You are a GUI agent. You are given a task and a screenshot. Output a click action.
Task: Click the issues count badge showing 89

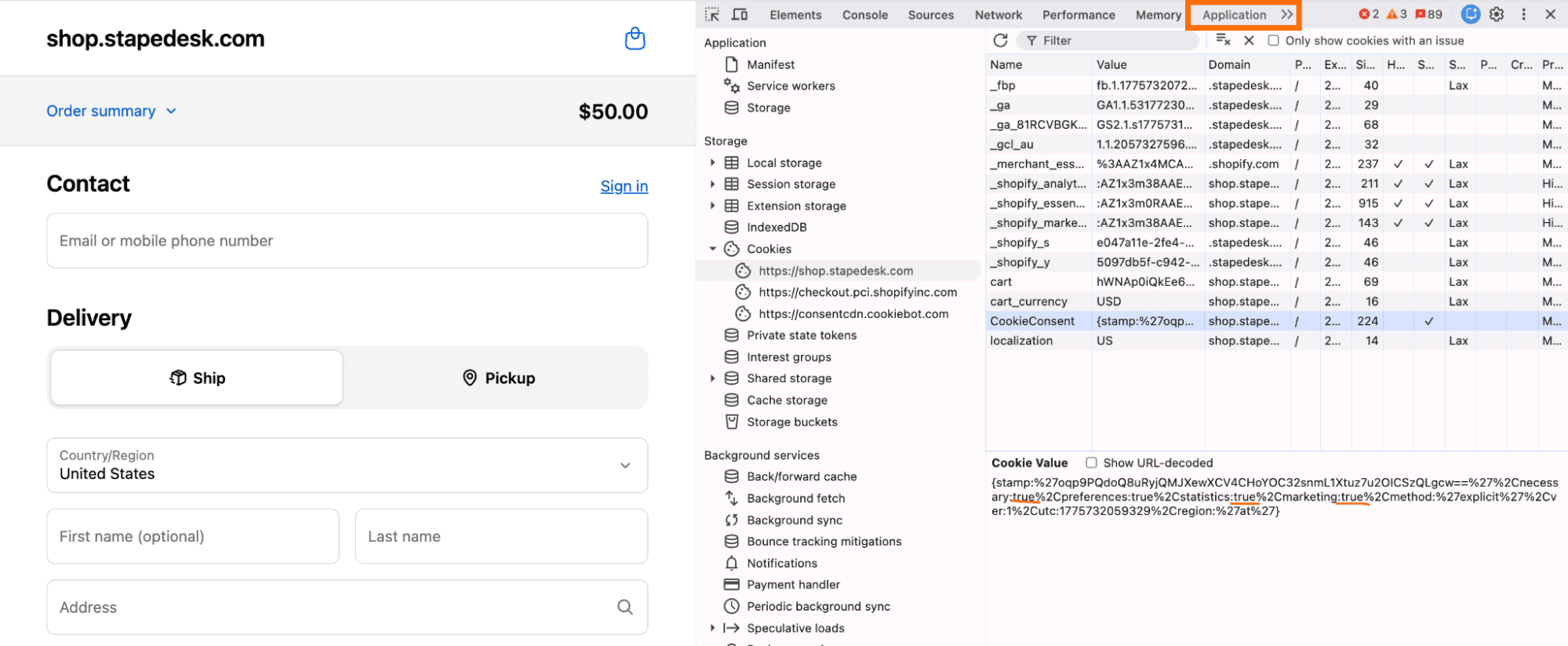1428,14
